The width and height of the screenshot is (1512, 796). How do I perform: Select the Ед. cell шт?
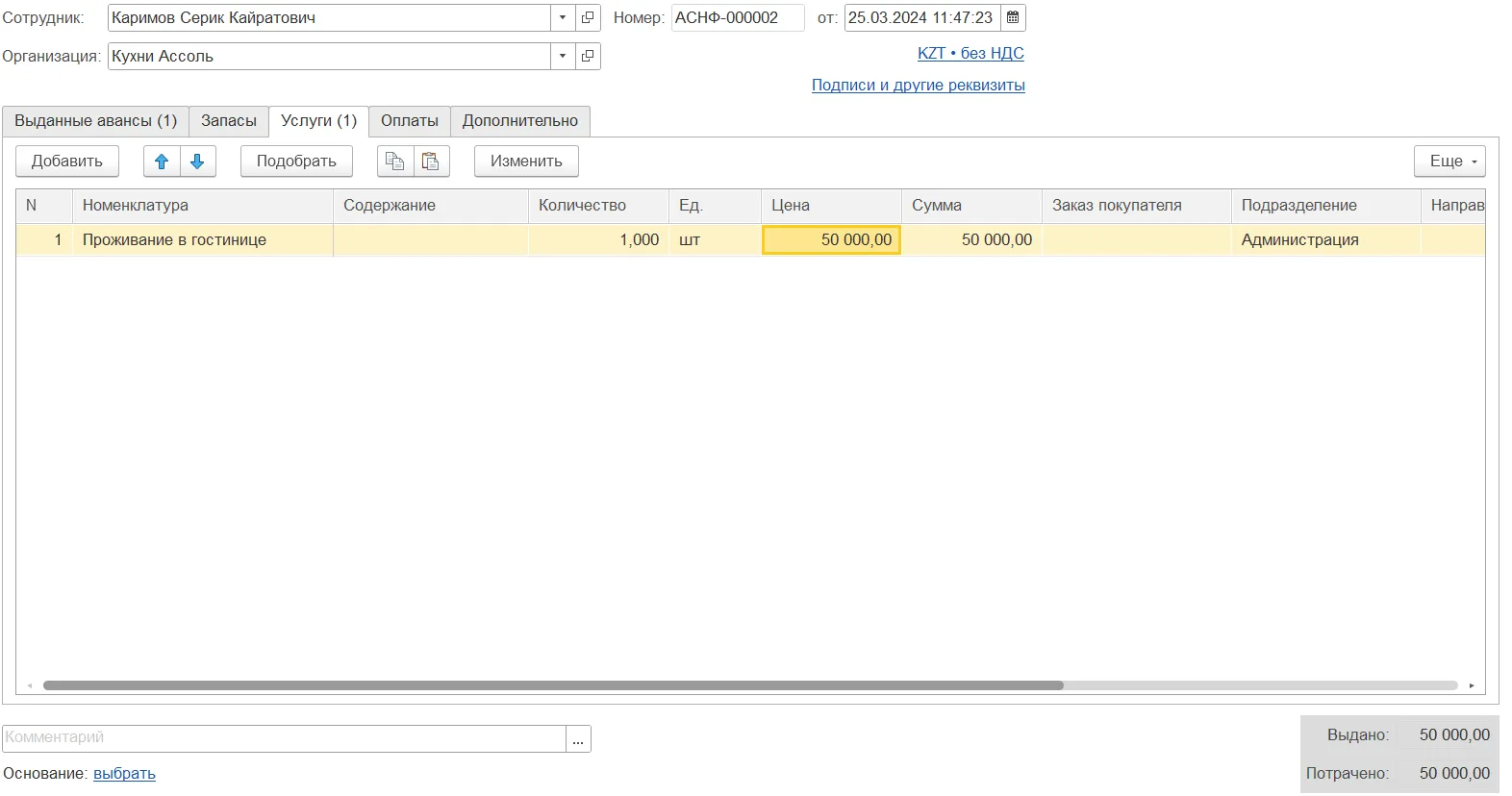coord(715,240)
